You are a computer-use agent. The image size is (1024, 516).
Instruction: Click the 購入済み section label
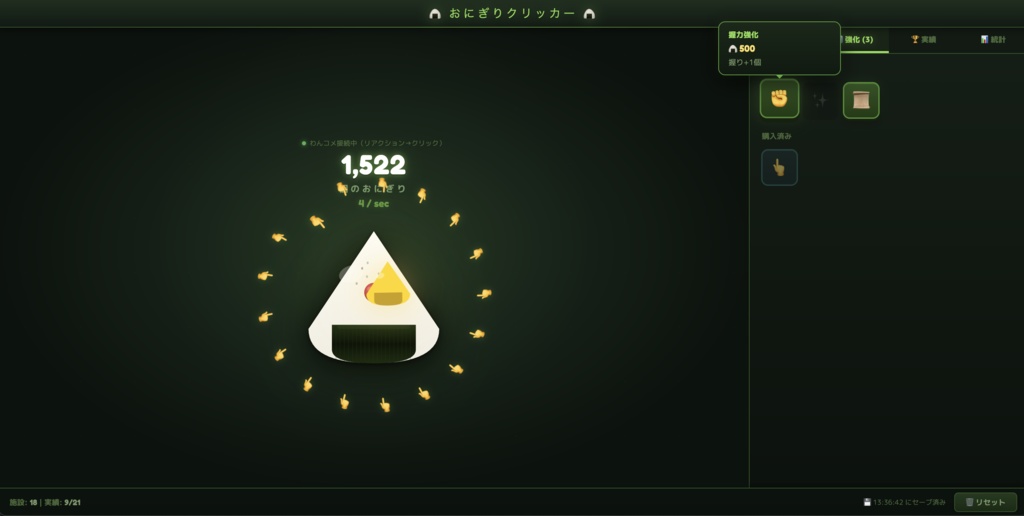click(776, 137)
